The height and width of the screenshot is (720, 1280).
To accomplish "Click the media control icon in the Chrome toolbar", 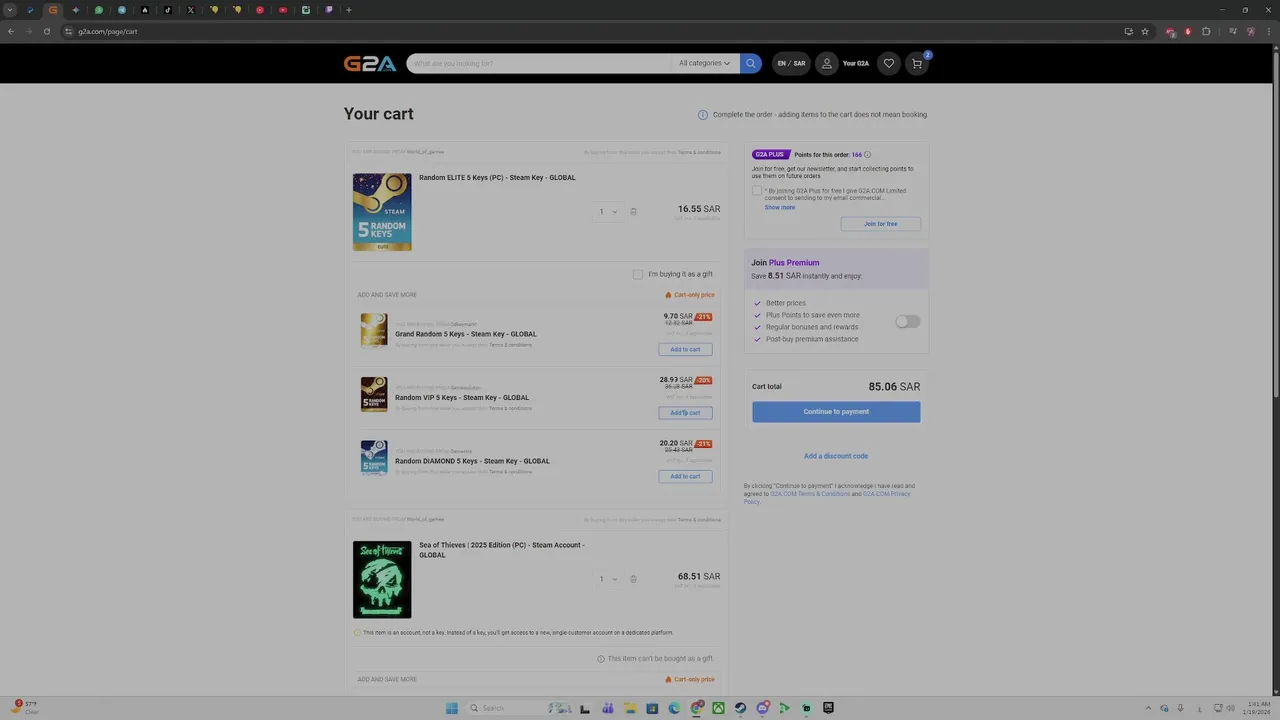I will tap(1233, 31).
